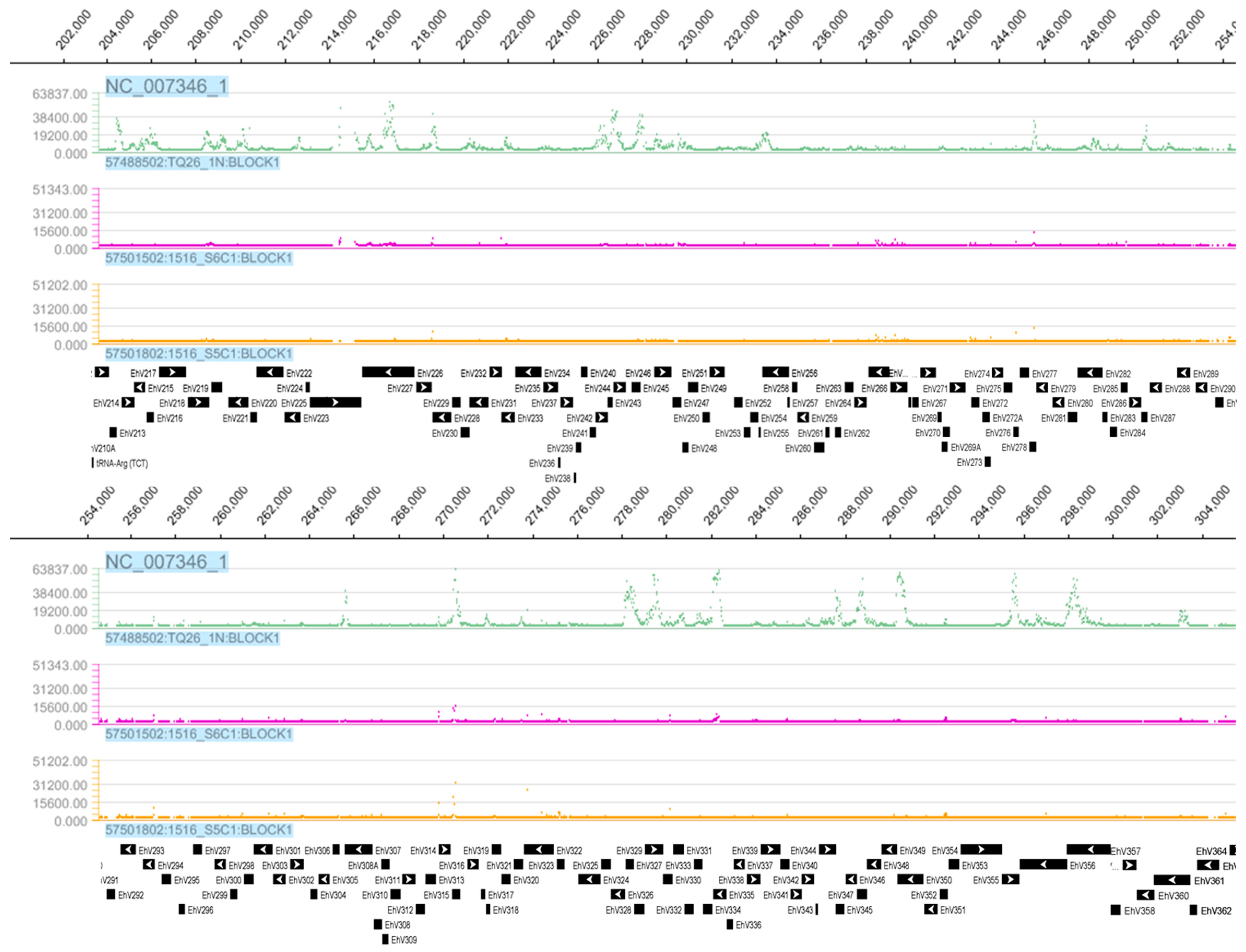Select the EhV318 gene label

(x=506, y=910)
